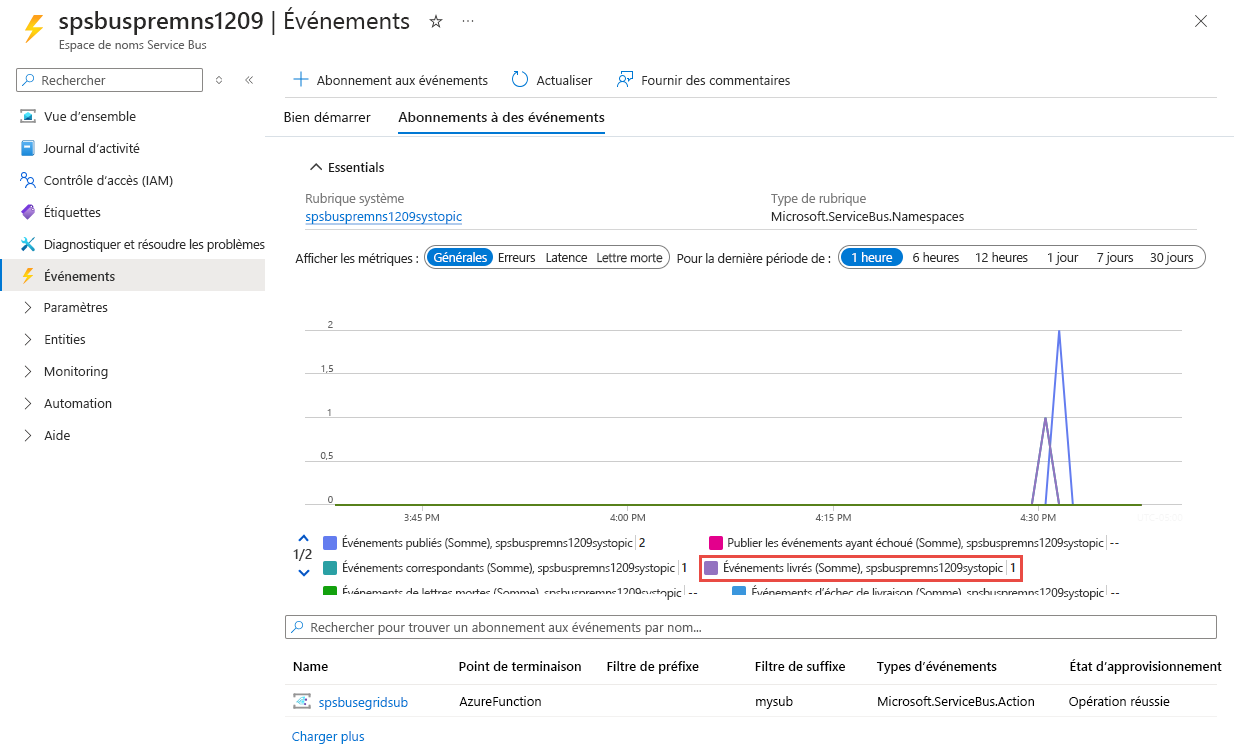The image size is (1234, 752).
Task: Click the event subscription name search box
Action: [x=751, y=627]
